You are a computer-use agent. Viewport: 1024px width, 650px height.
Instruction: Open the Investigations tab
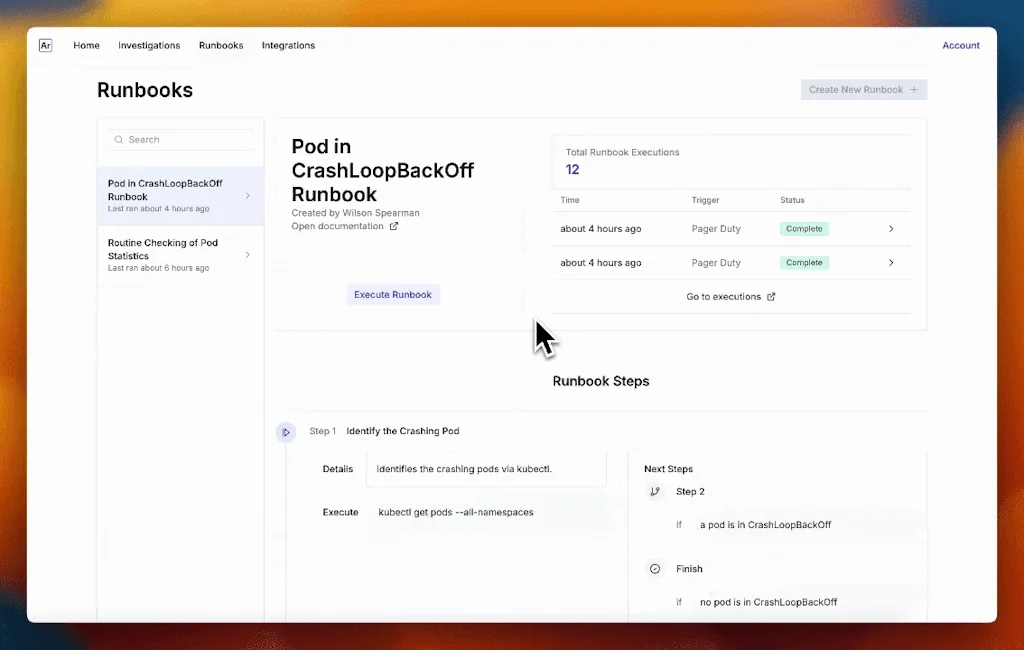pos(148,45)
